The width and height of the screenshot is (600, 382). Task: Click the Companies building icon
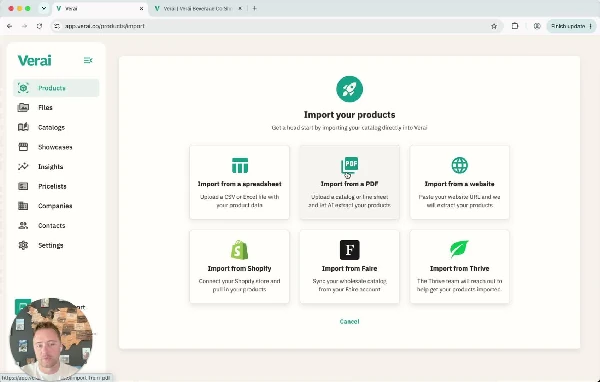pyautogui.click(x=23, y=206)
